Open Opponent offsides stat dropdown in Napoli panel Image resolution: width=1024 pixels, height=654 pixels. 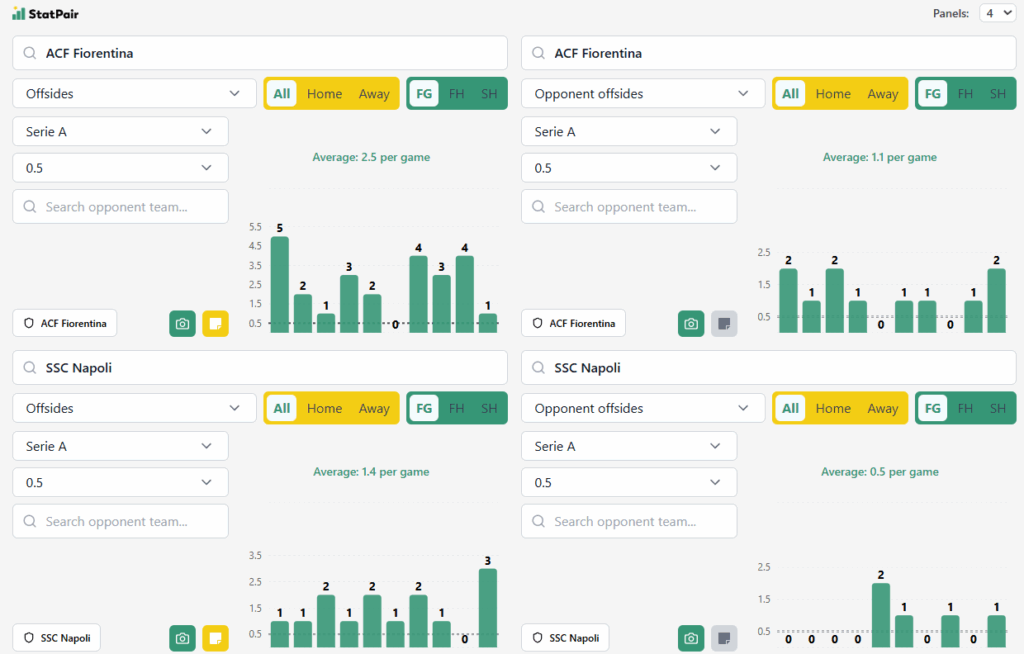[643, 408]
